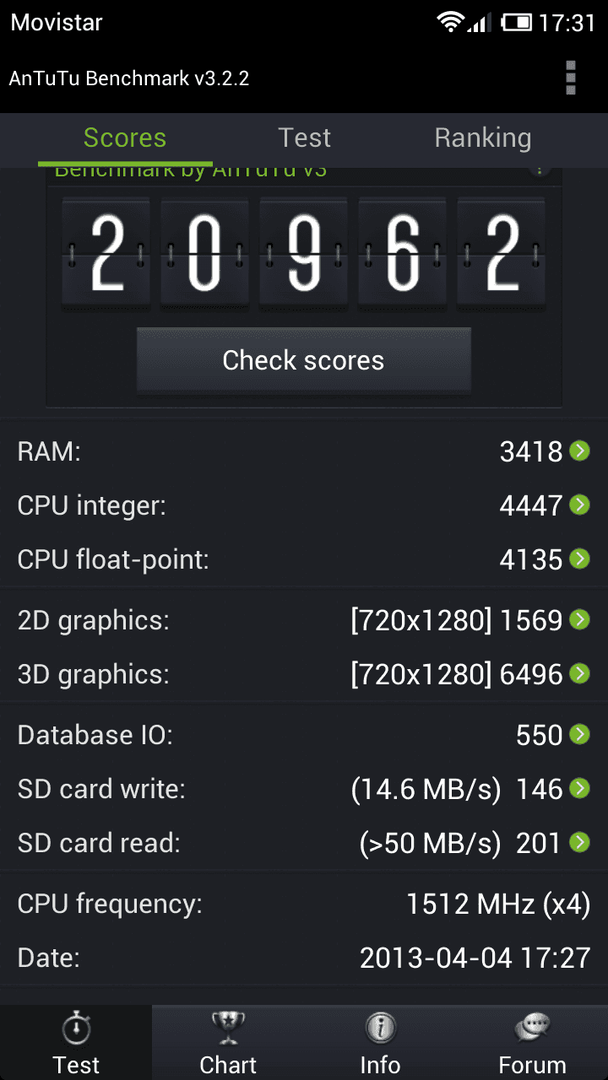Tap the 20962 total score counter
Screen dimensions: 608x1080
[304, 251]
